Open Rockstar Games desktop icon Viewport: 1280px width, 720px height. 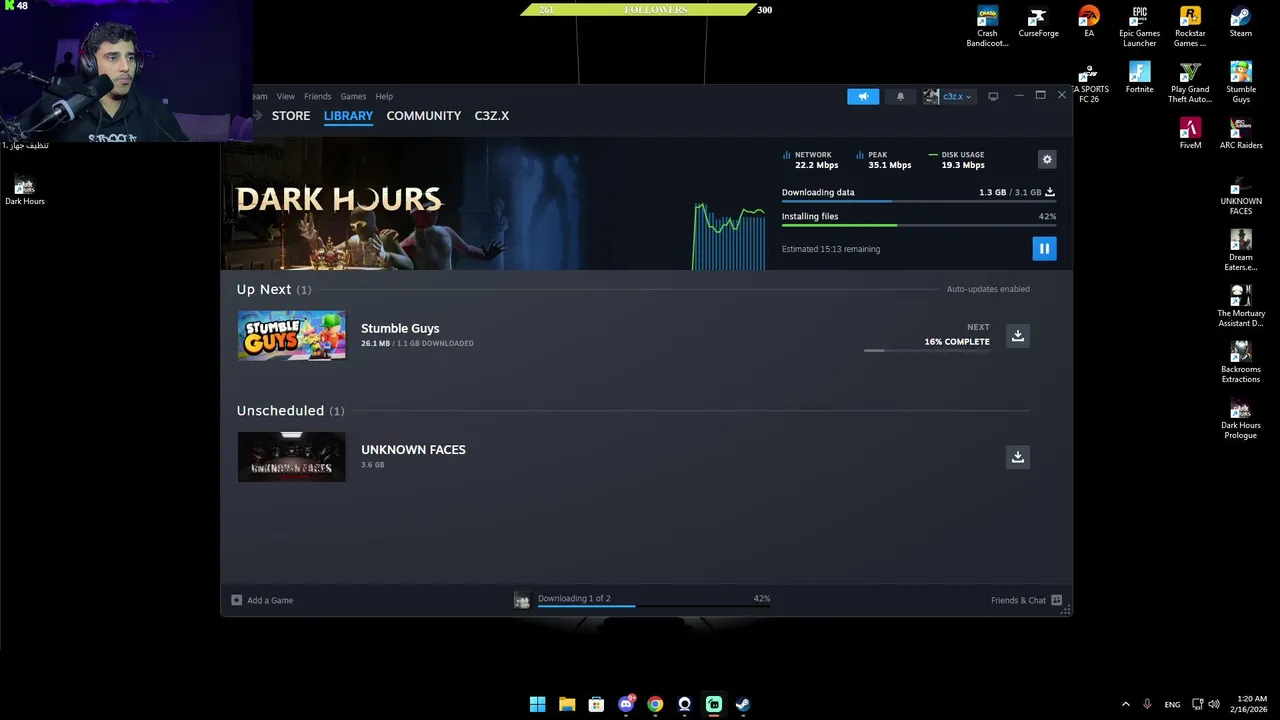point(1190,27)
